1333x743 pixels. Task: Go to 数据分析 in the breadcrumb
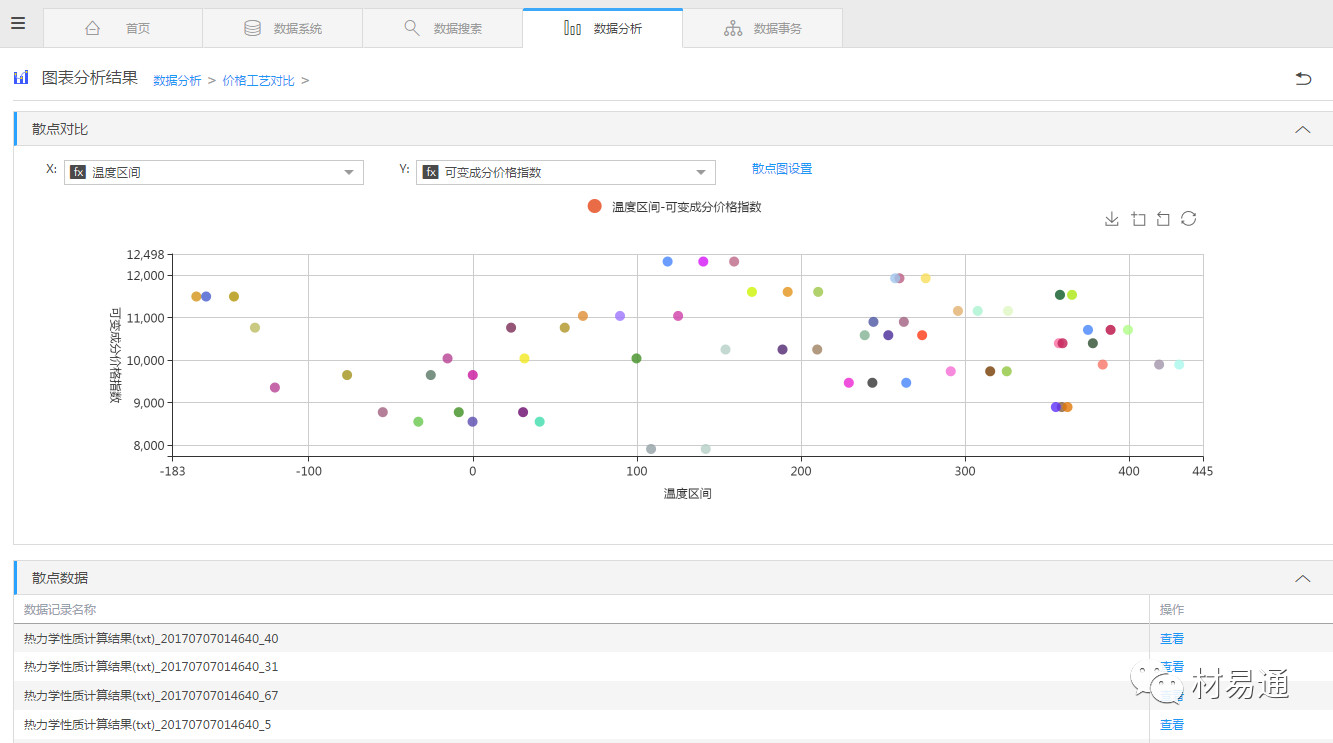(177, 80)
